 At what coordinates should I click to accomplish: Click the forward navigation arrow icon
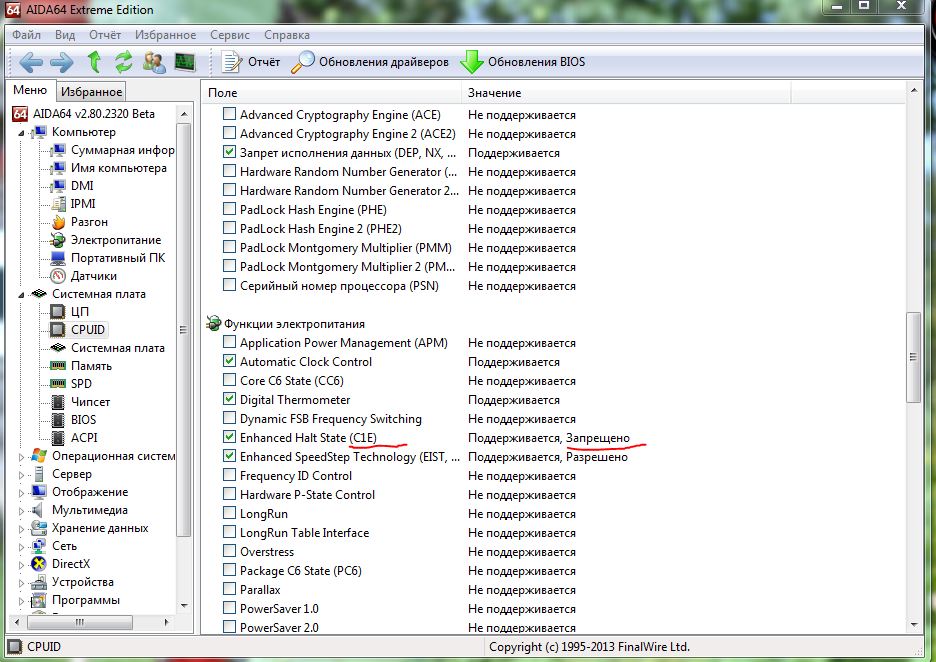(62, 62)
